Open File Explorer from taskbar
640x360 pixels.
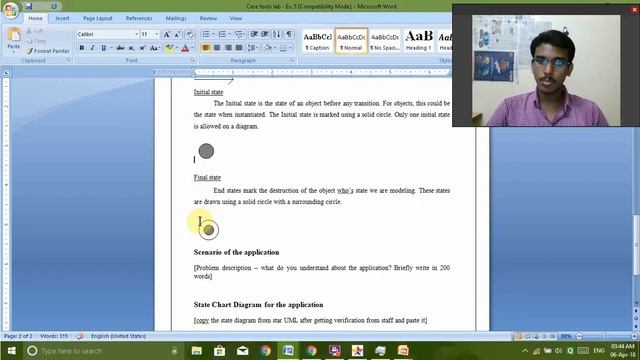197,351
